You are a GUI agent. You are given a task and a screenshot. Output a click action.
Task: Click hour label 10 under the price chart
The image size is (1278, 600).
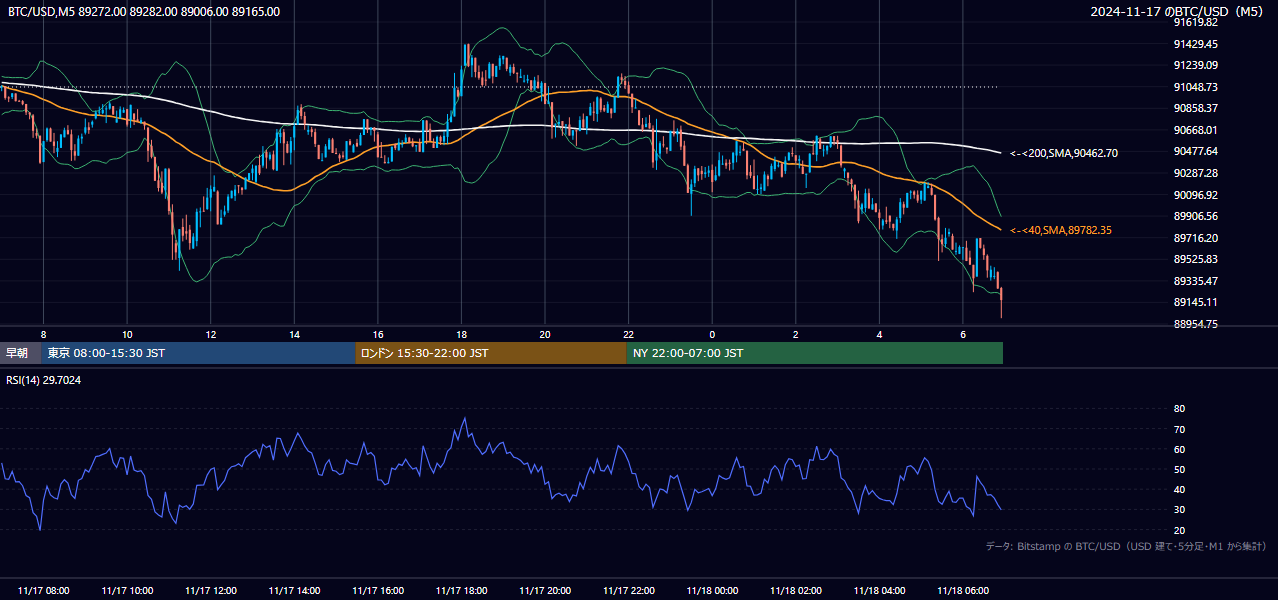pos(127,334)
